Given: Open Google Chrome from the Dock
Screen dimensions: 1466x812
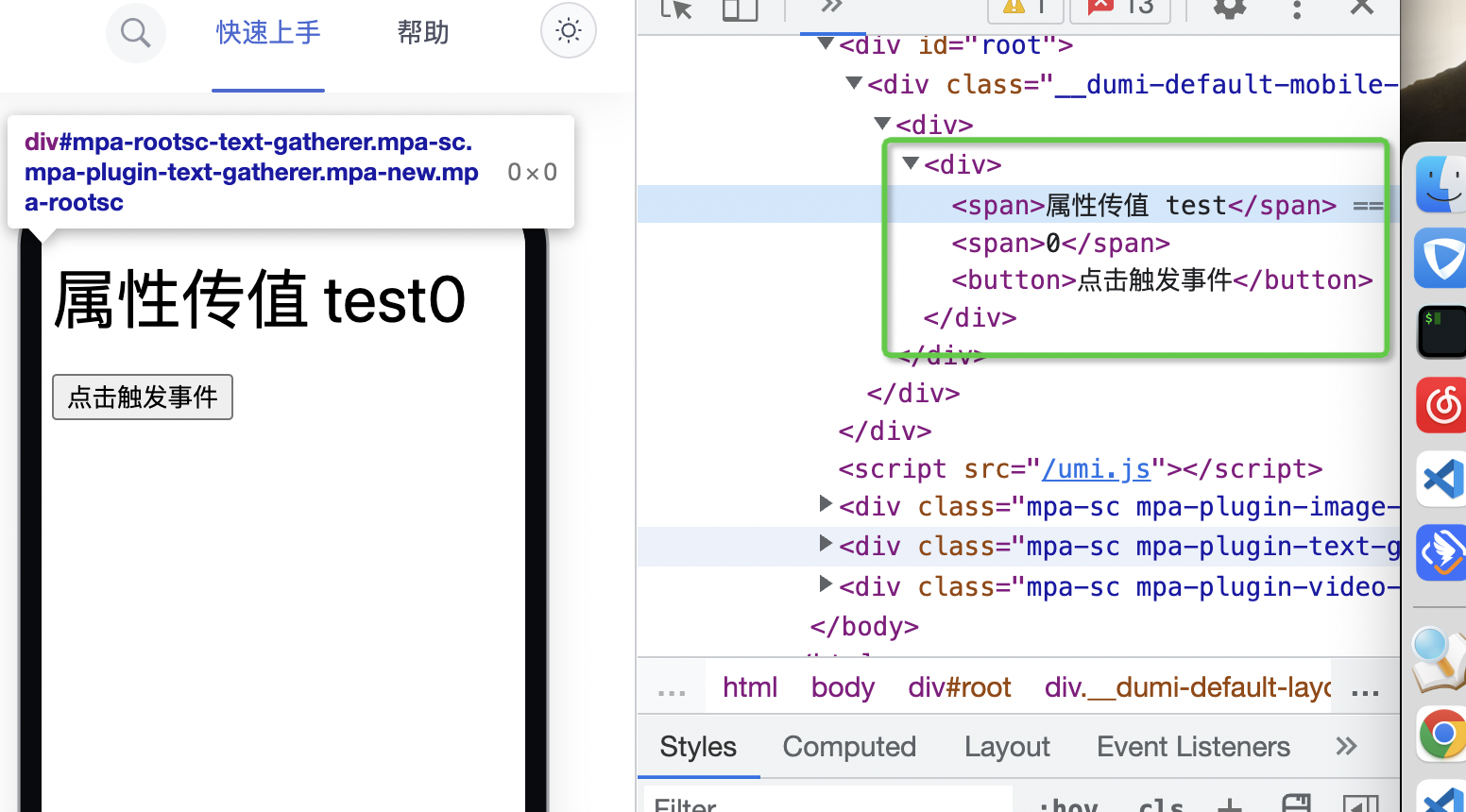Looking at the screenshot, I should pyautogui.click(x=1442, y=734).
